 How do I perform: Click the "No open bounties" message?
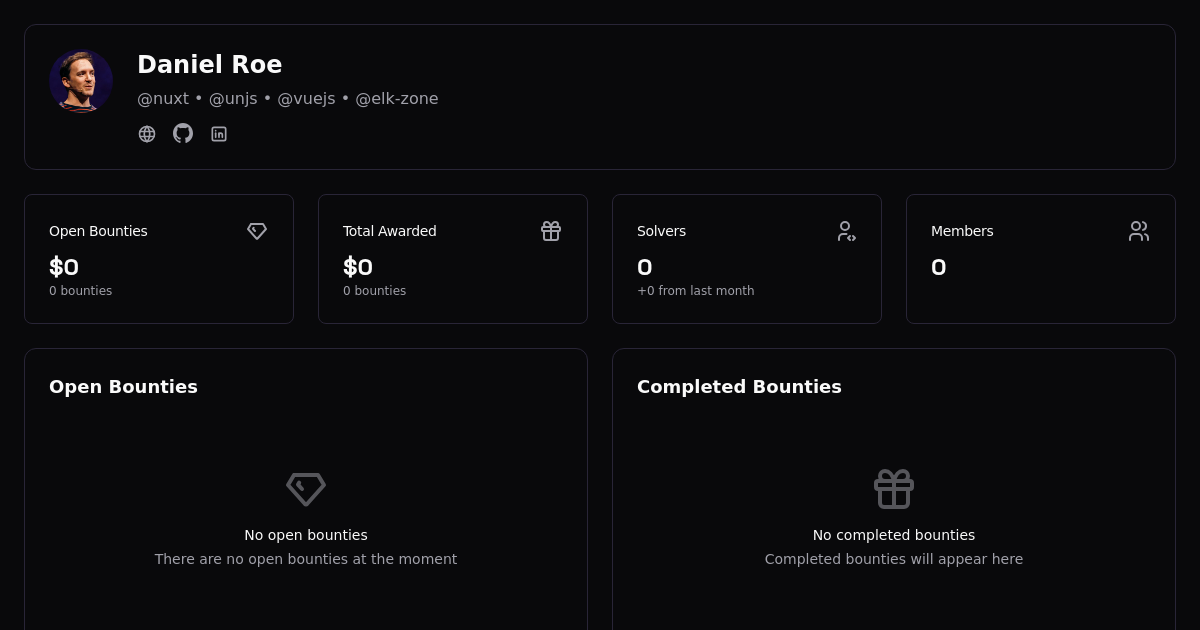[306, 535]
